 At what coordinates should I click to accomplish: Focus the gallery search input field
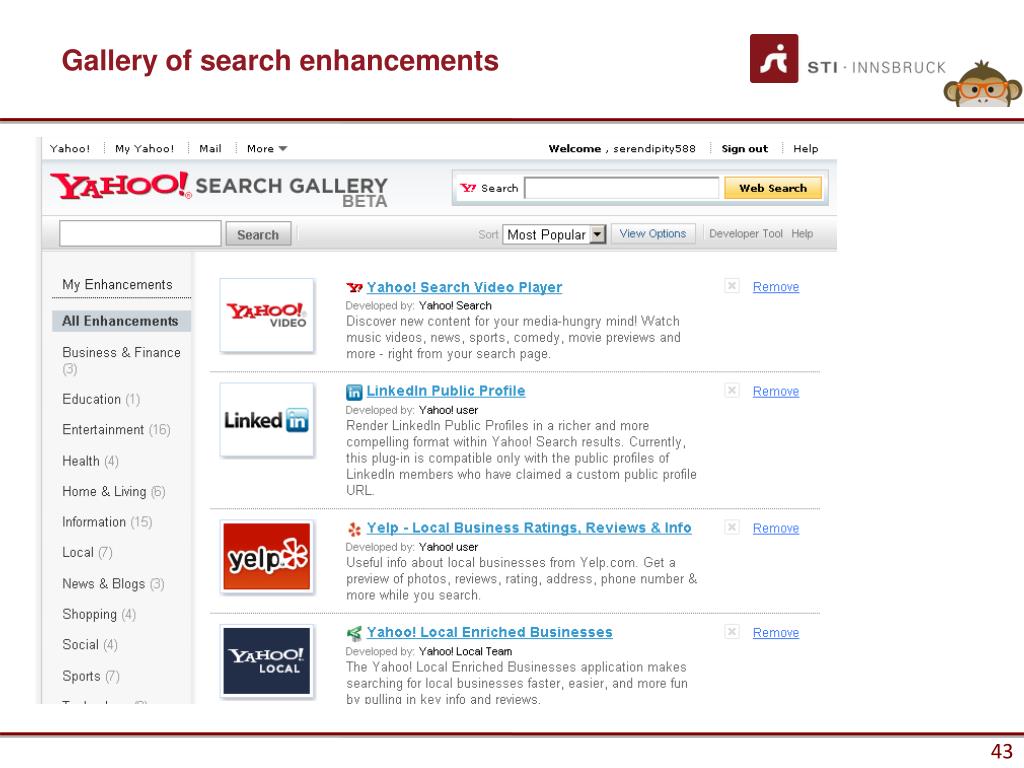[140, 233]
